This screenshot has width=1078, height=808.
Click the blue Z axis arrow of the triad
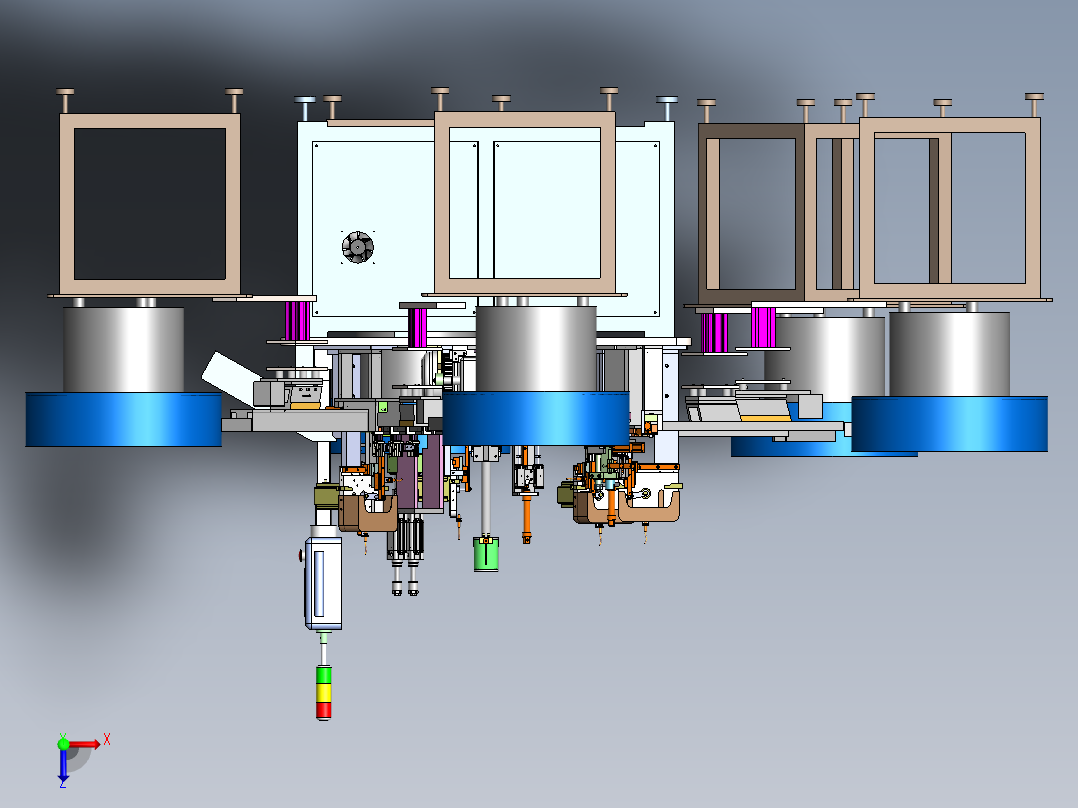click(x=63, y=765)
